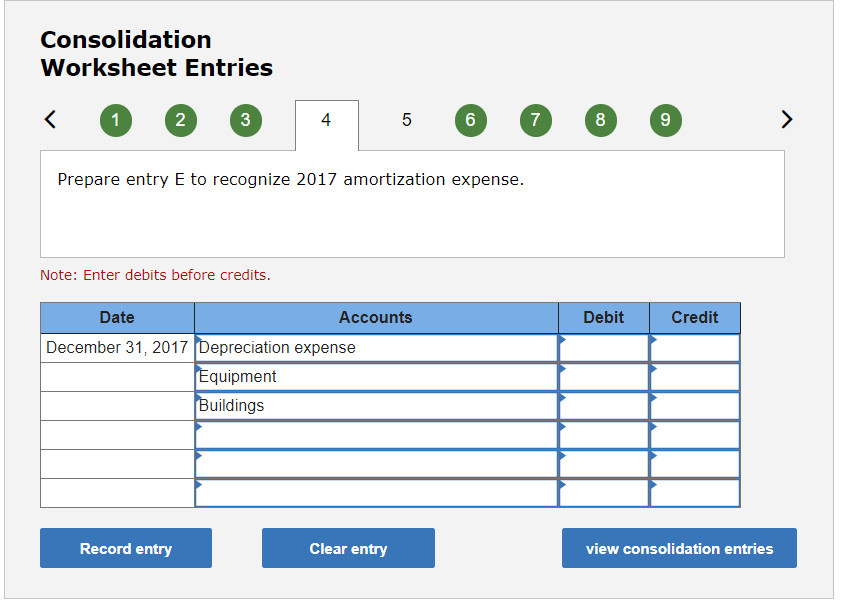Select step 8 in the worksheet navigator
The image size is (844, 606).
(x=600, y=120)
